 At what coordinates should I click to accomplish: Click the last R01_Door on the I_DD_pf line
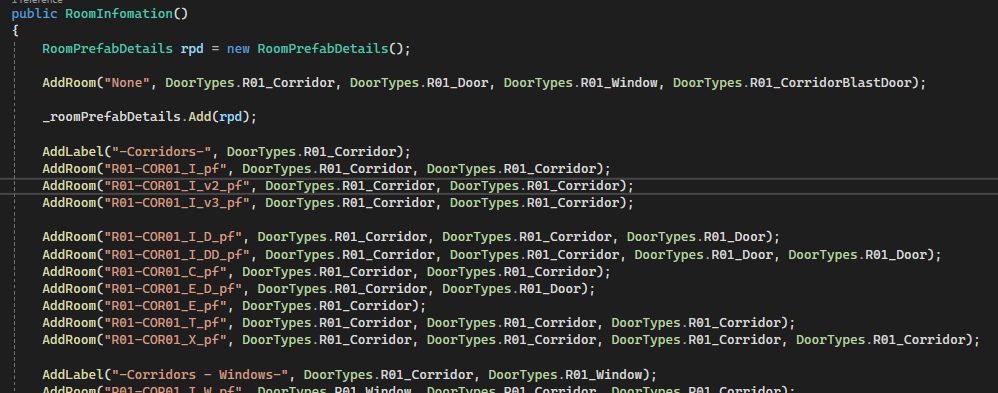pyautogui.click(x=896, y=255)
